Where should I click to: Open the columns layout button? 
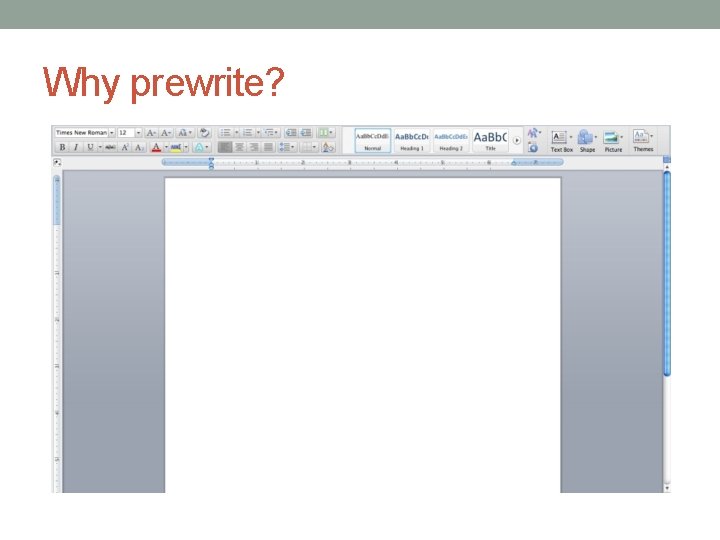(x=326, y=133)
